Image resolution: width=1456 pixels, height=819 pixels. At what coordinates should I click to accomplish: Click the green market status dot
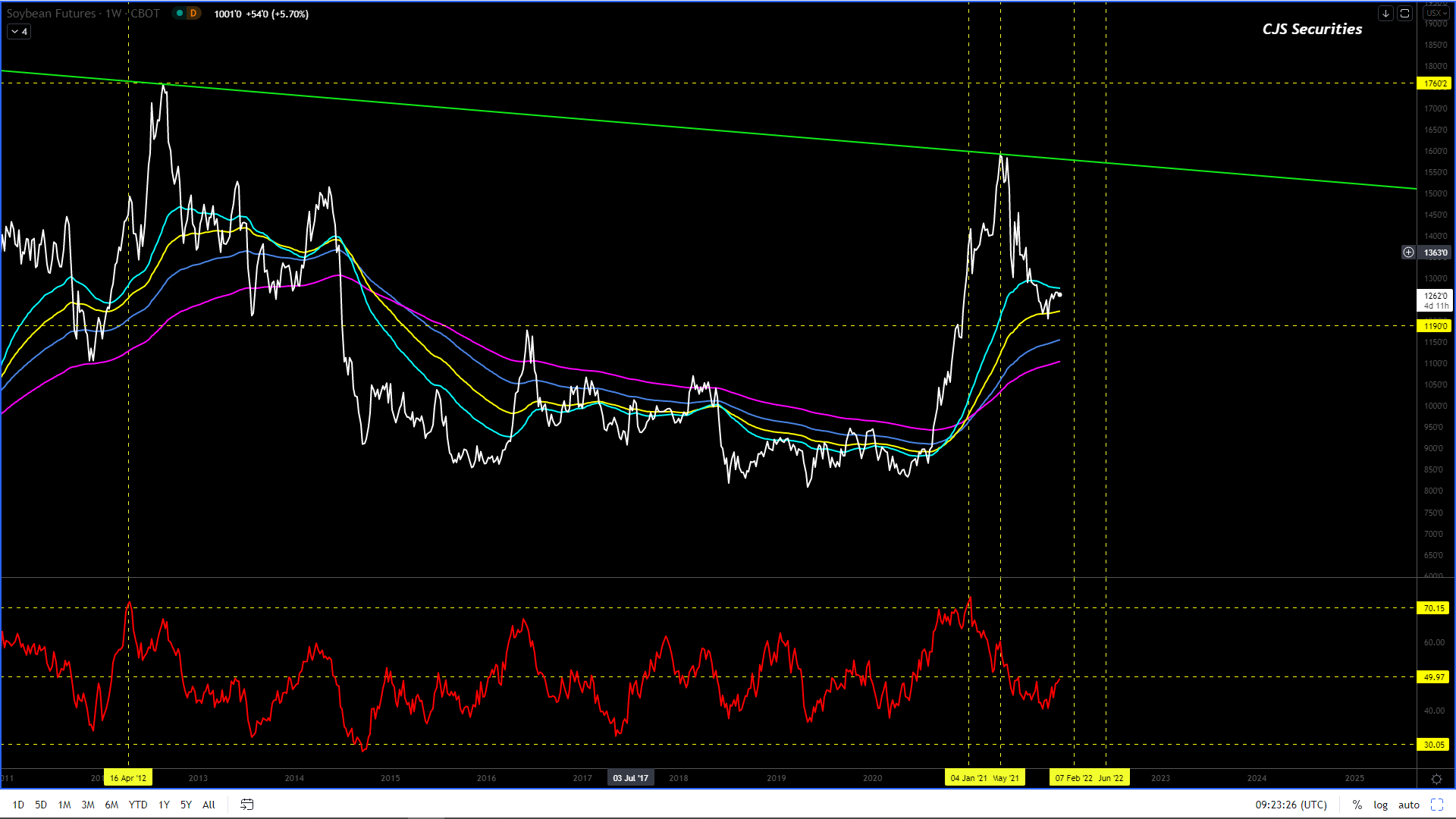[180, 14]
